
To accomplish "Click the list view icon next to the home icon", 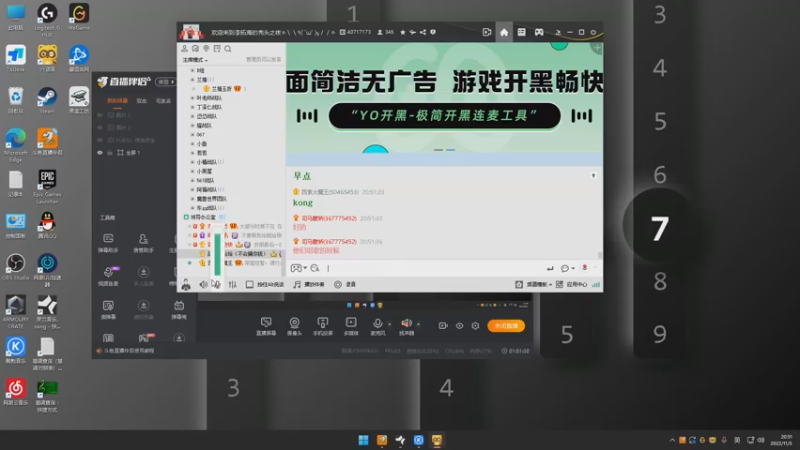I will [x=521, y=32].
